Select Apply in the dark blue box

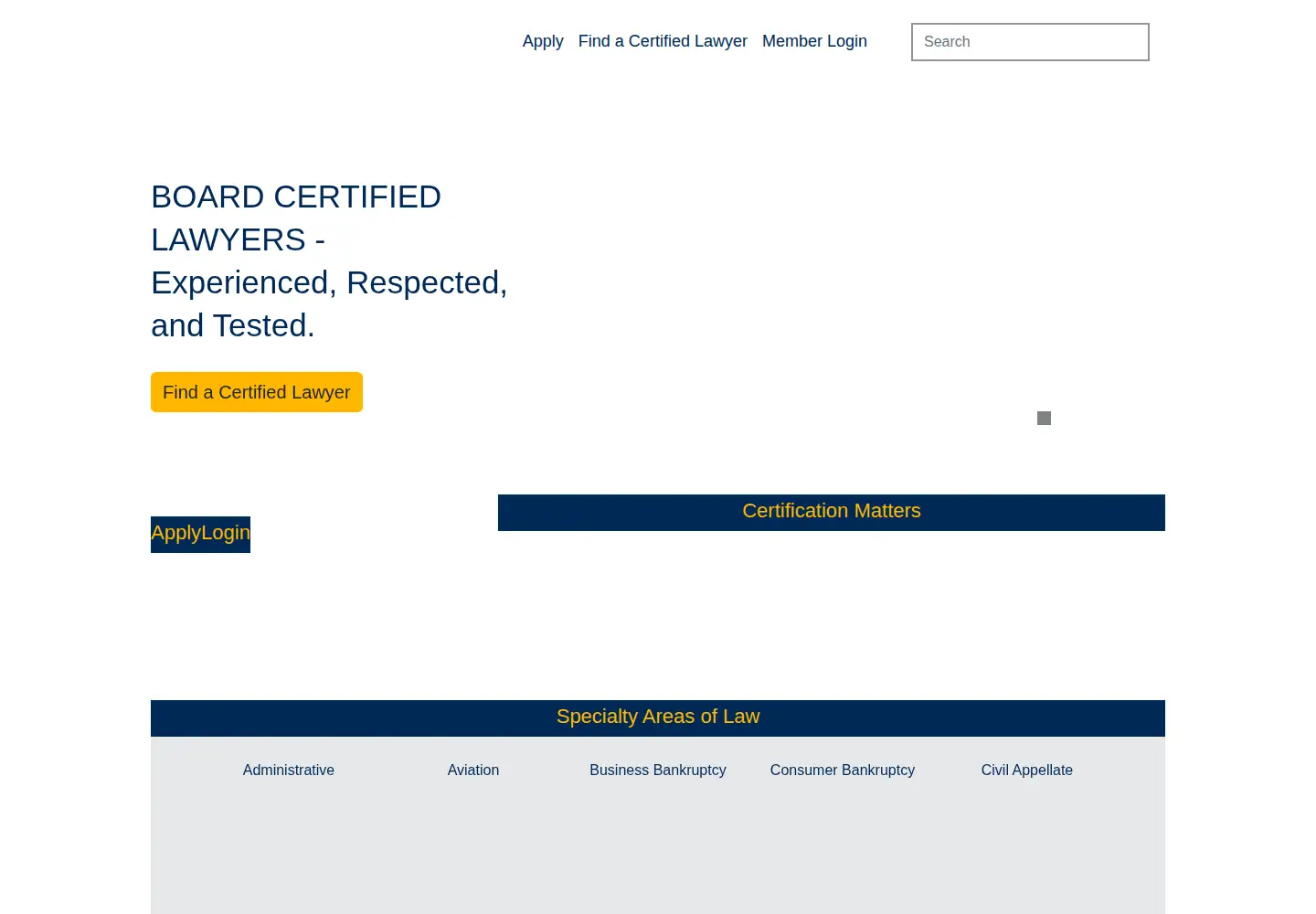click(175, 533)
